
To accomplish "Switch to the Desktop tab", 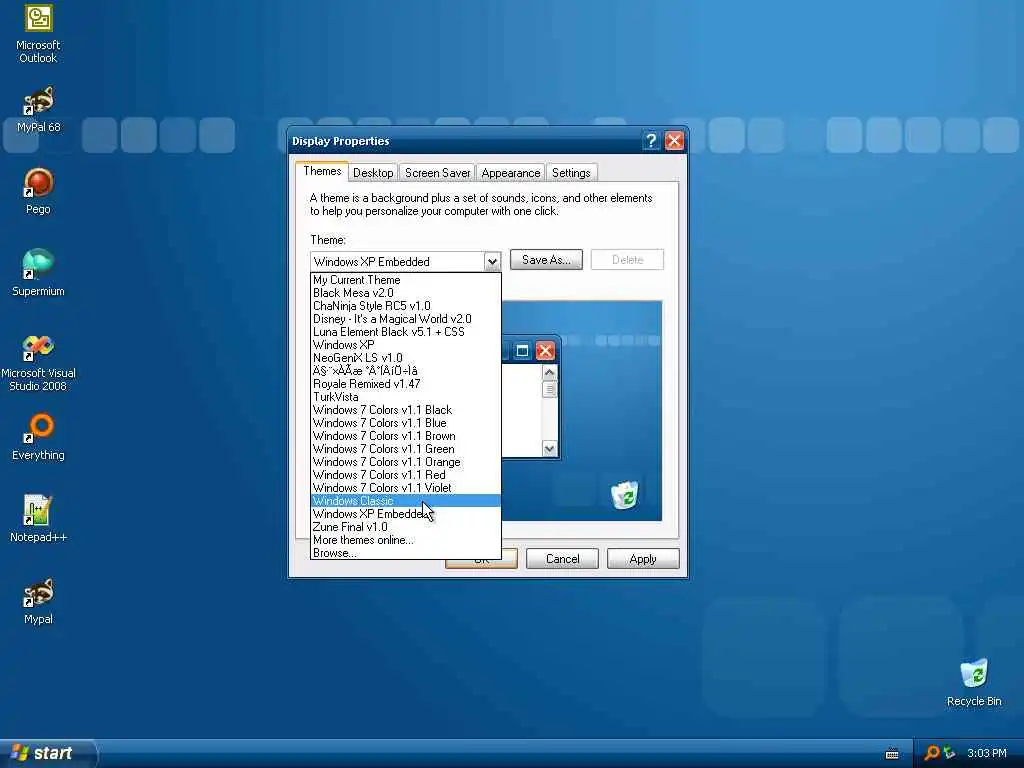I will 373,173.
